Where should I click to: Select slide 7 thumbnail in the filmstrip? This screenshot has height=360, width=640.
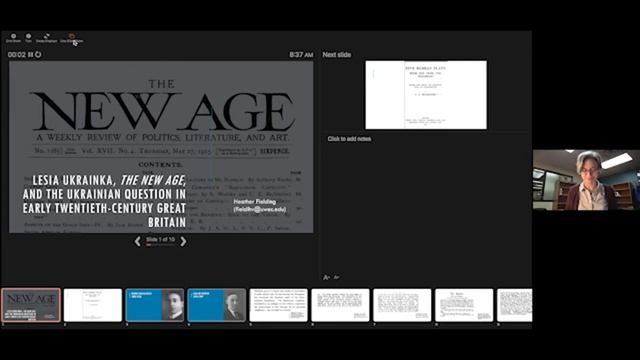tap(402, 305)
